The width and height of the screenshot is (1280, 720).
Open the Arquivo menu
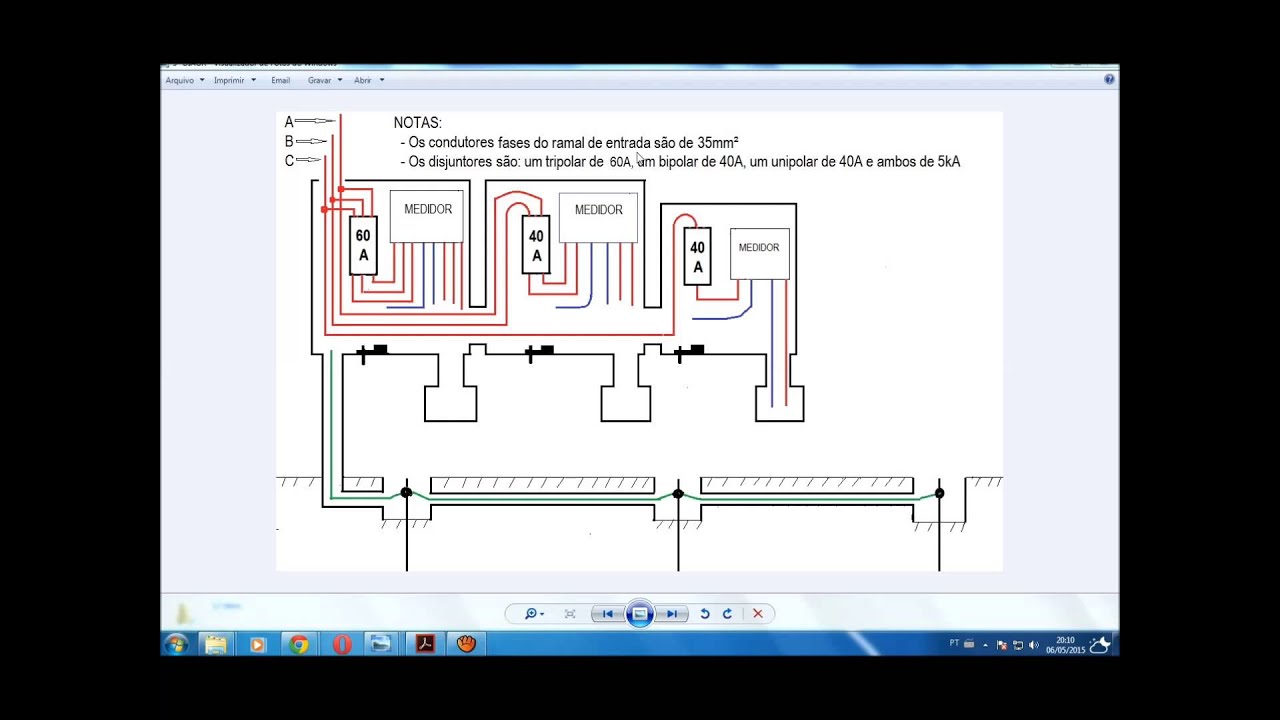(x=180, y=80)
